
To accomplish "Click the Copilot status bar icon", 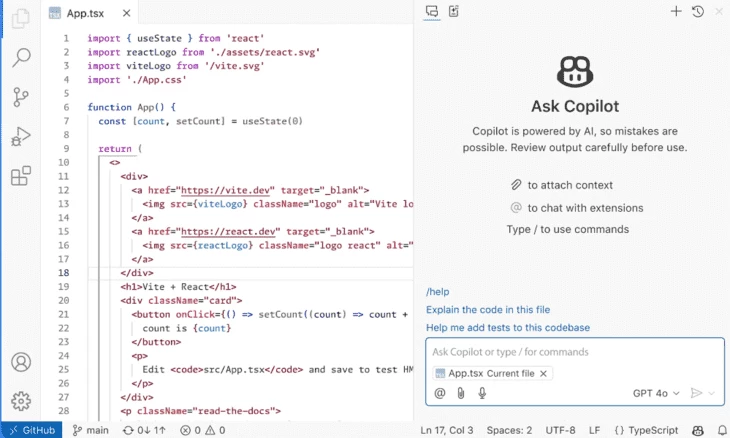I will tap(698, 430).
